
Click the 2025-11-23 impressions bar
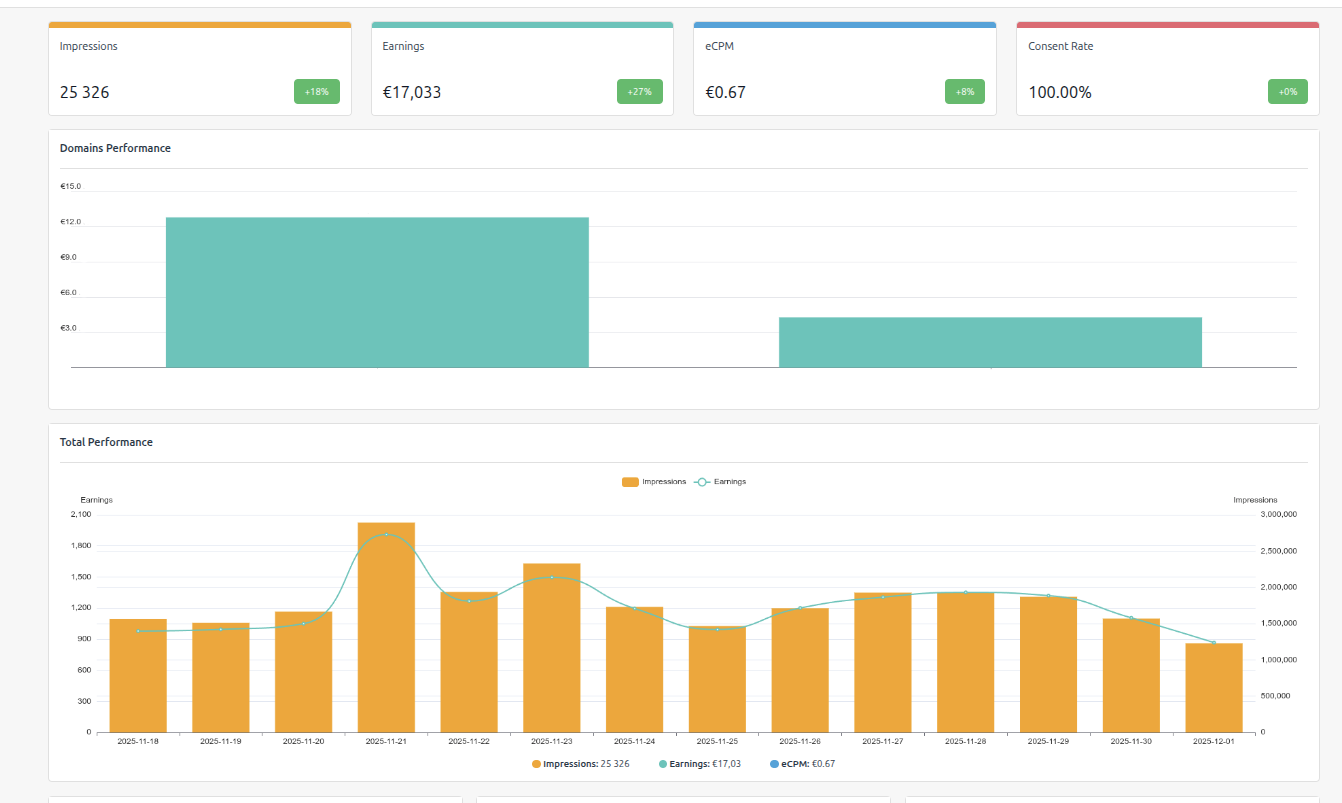551,647
